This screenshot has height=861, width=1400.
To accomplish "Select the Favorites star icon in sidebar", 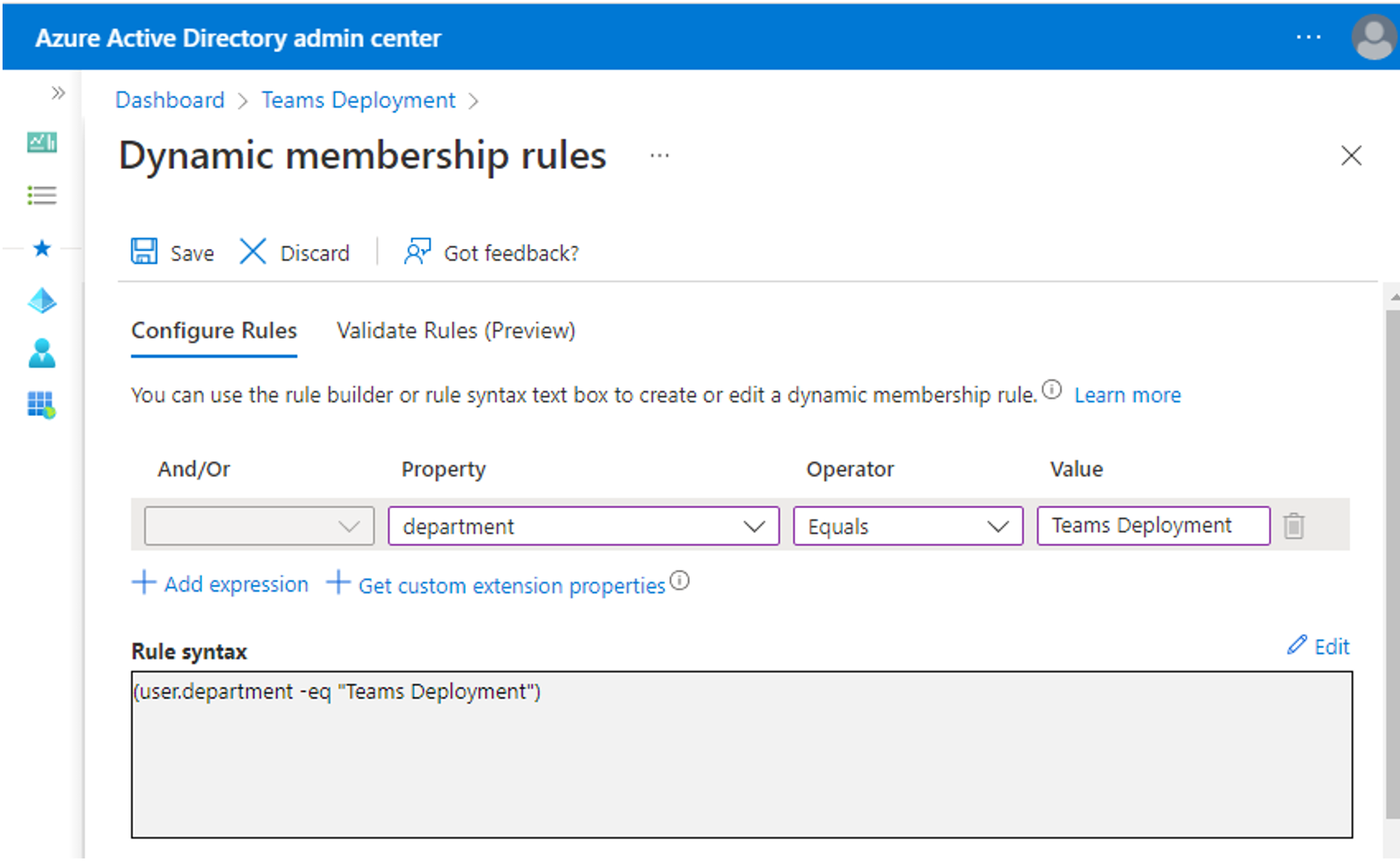I will coord(42,248).
